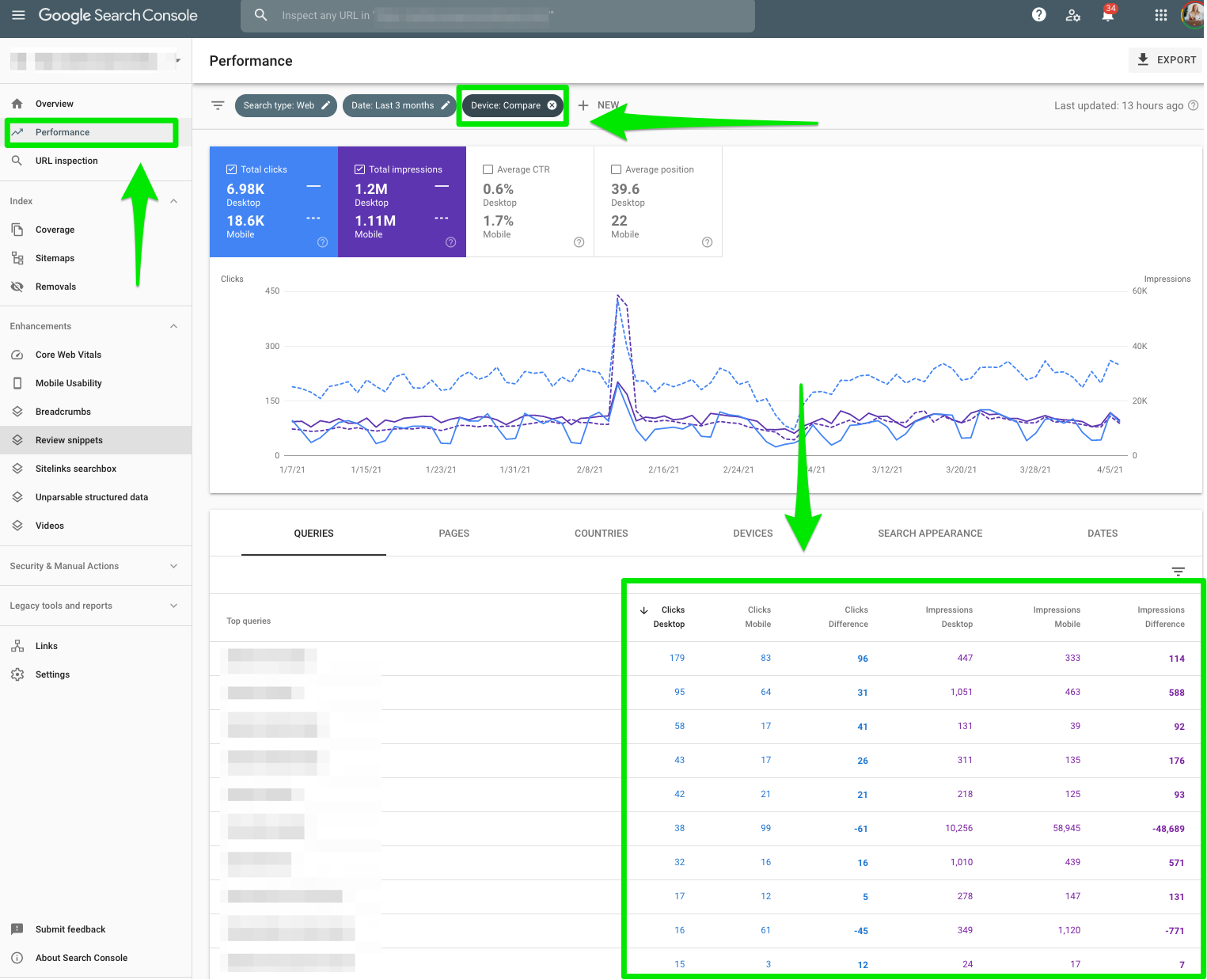Switch to the Pages tab
The height and width of the screenshot is (980, 1207).
tap(454, 534)
